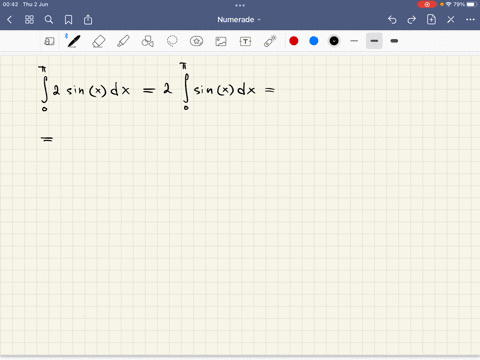Select the Text box tool
Image resolution: width=480 pixels, height=360 pixels.
click(245, 41)
